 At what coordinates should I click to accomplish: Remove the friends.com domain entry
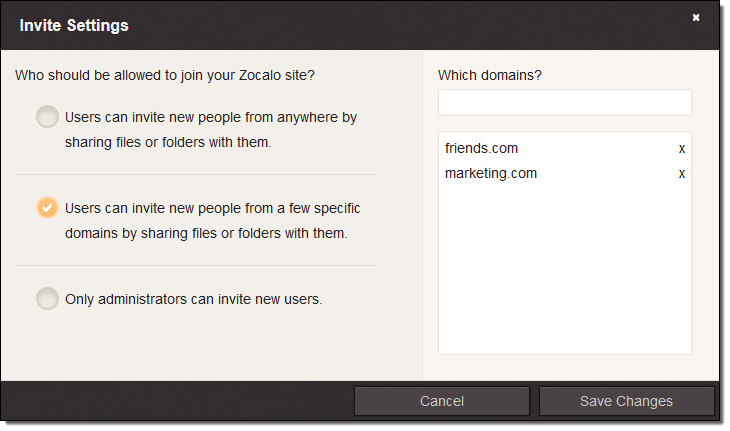(682, 149)
